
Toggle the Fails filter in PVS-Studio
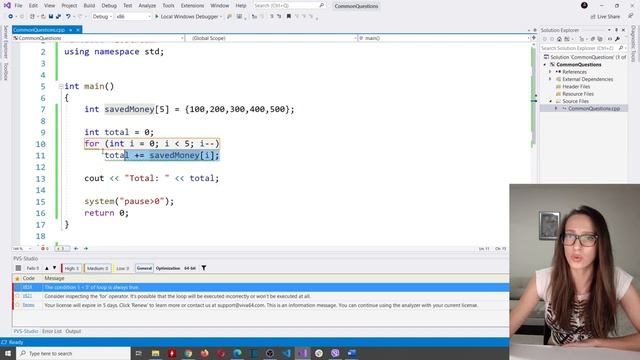[32, 268]
